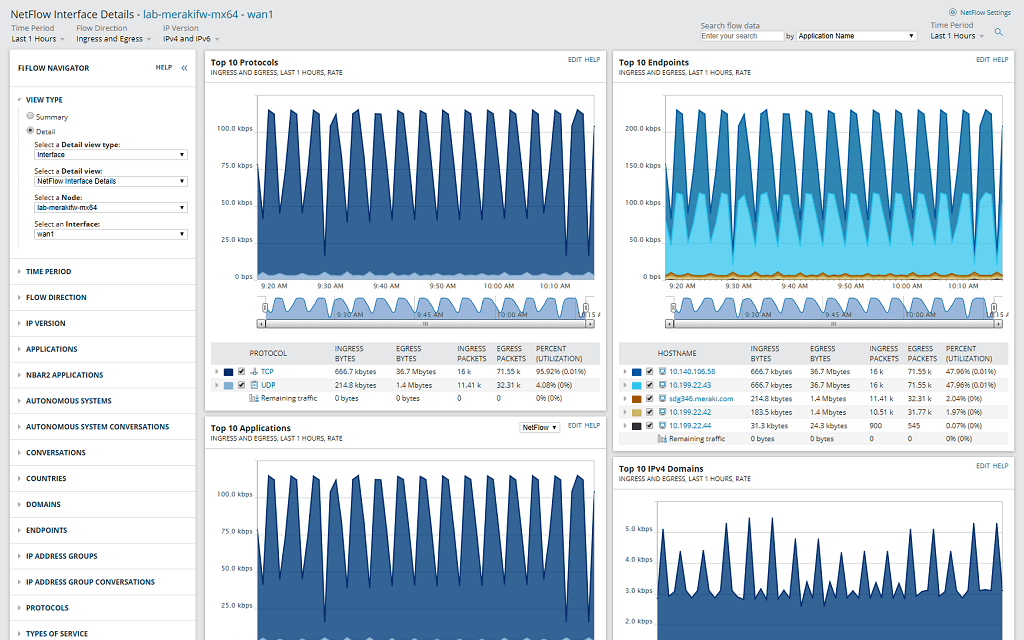Expand the IP Address Groups navigator section

coord(20,556)
